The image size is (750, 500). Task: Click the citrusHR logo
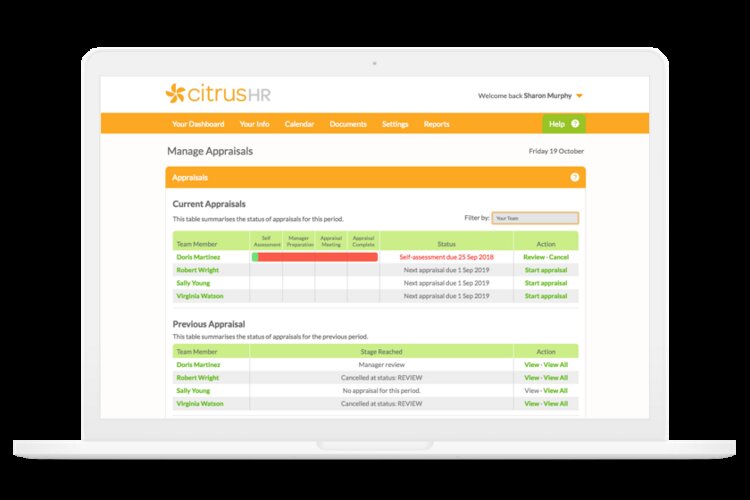218,94
